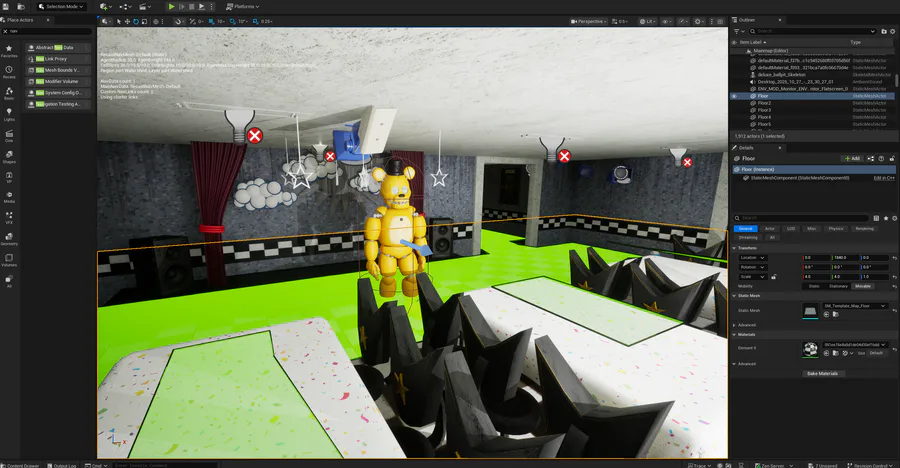Open the Outliner filter dropdown
Viewport: 900px width, 468px height.
click(x=738, y=31)
